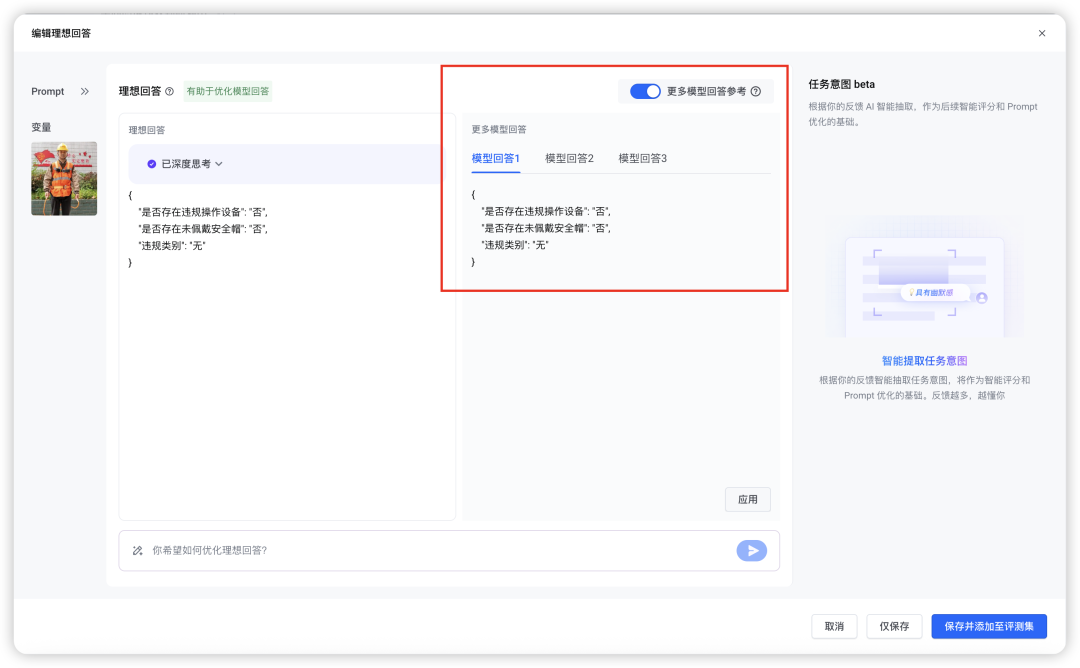Open the worker photo variable thumbnail

(64, 178)
